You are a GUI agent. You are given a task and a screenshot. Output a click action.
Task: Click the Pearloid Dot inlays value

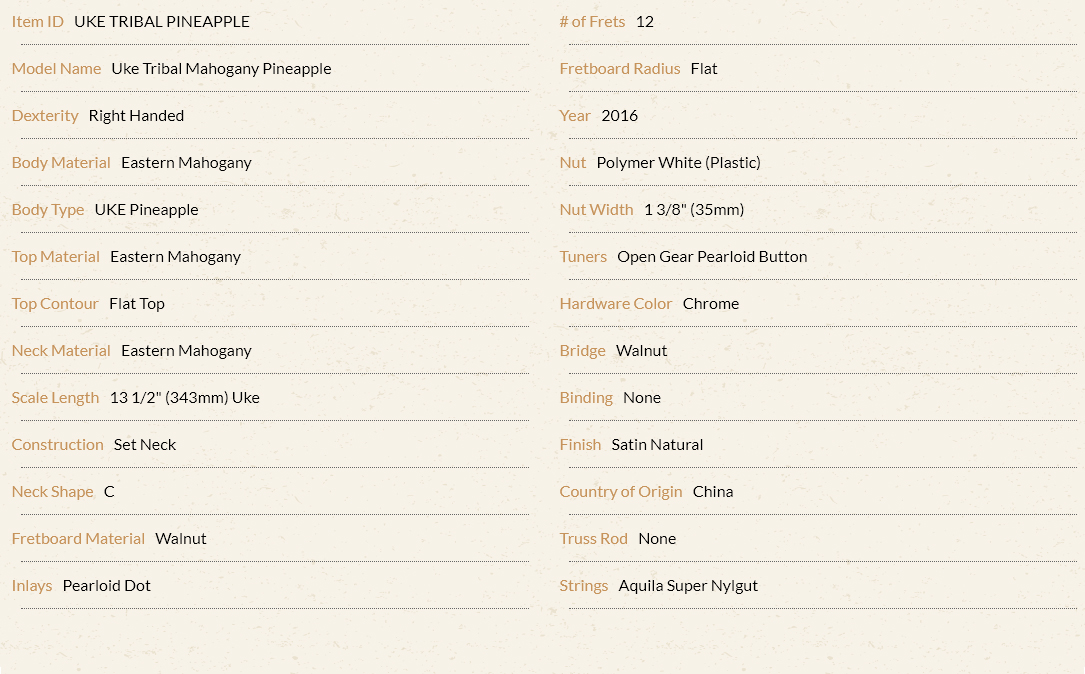click(107, 586)
